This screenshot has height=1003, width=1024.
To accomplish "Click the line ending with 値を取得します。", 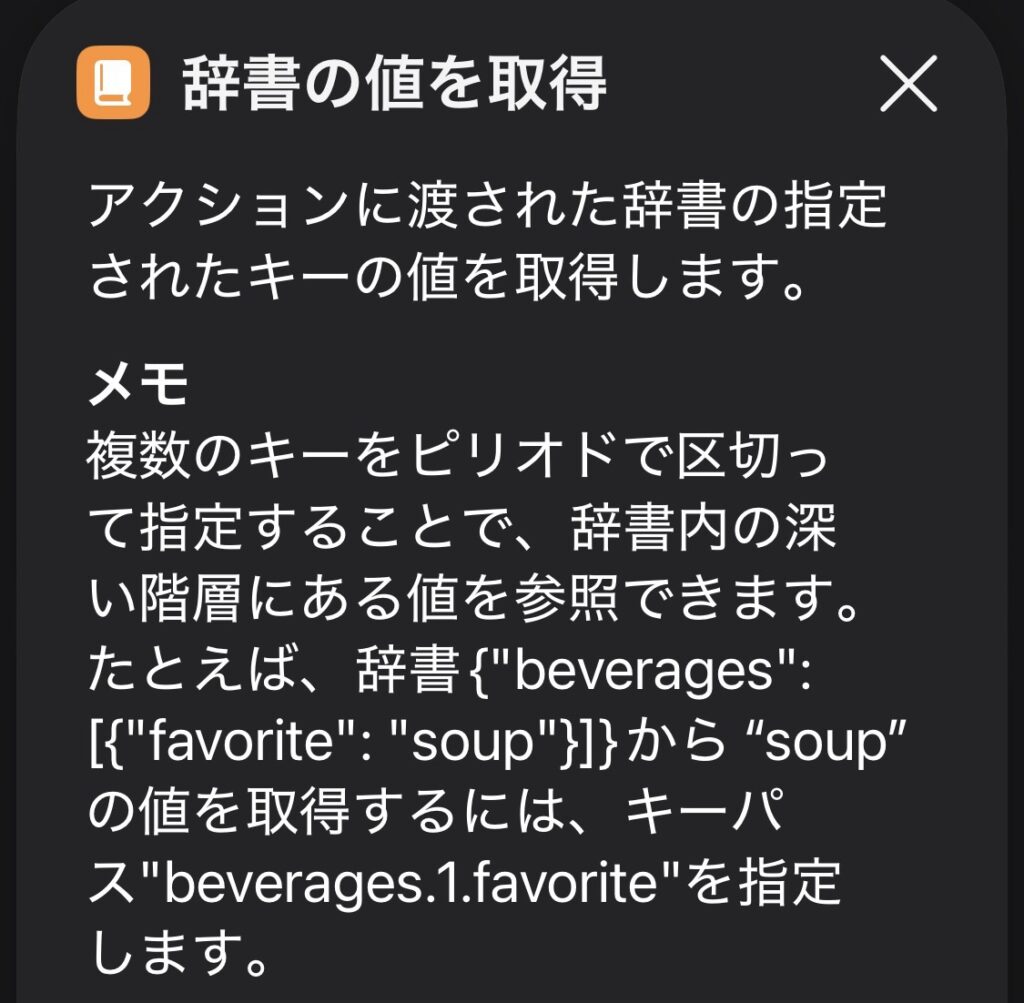I will [449, 279].
